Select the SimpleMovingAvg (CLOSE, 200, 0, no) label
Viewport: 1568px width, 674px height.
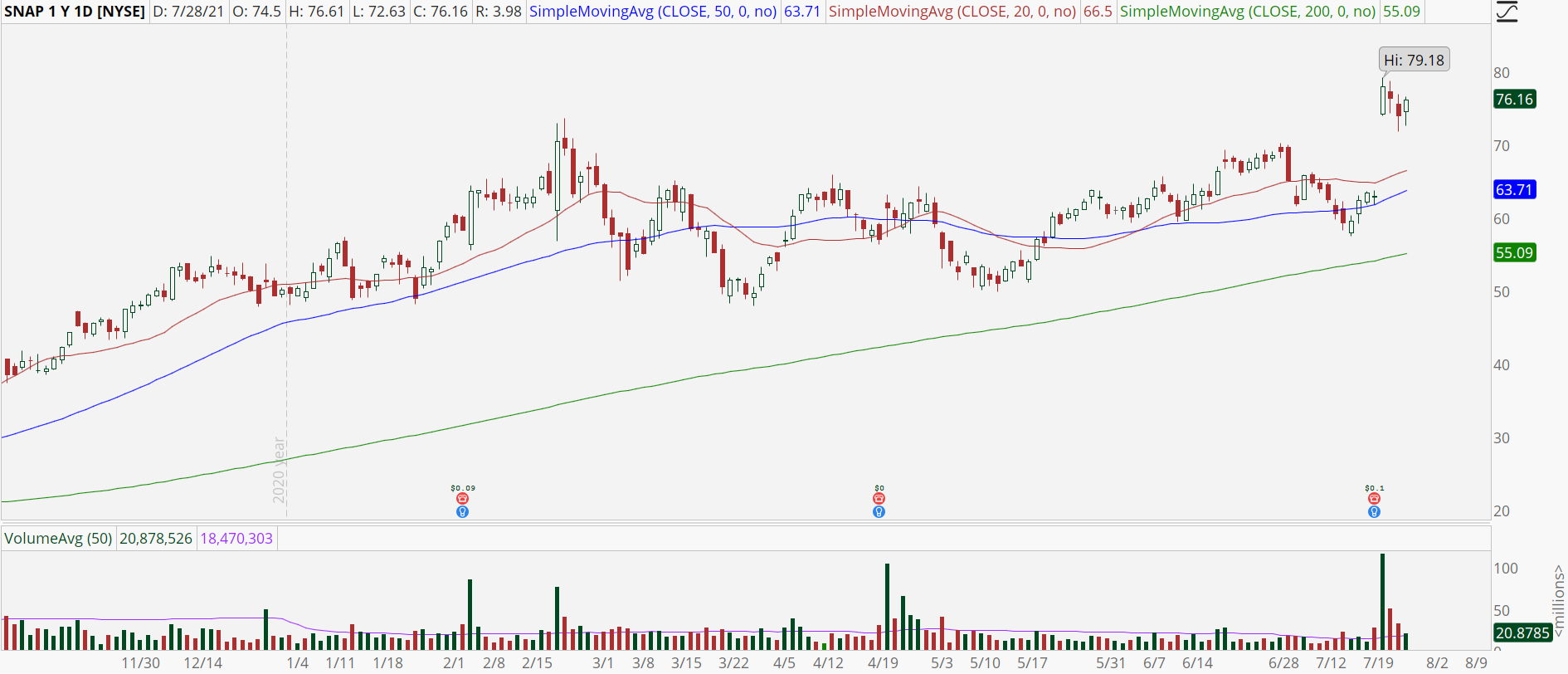1248,12
